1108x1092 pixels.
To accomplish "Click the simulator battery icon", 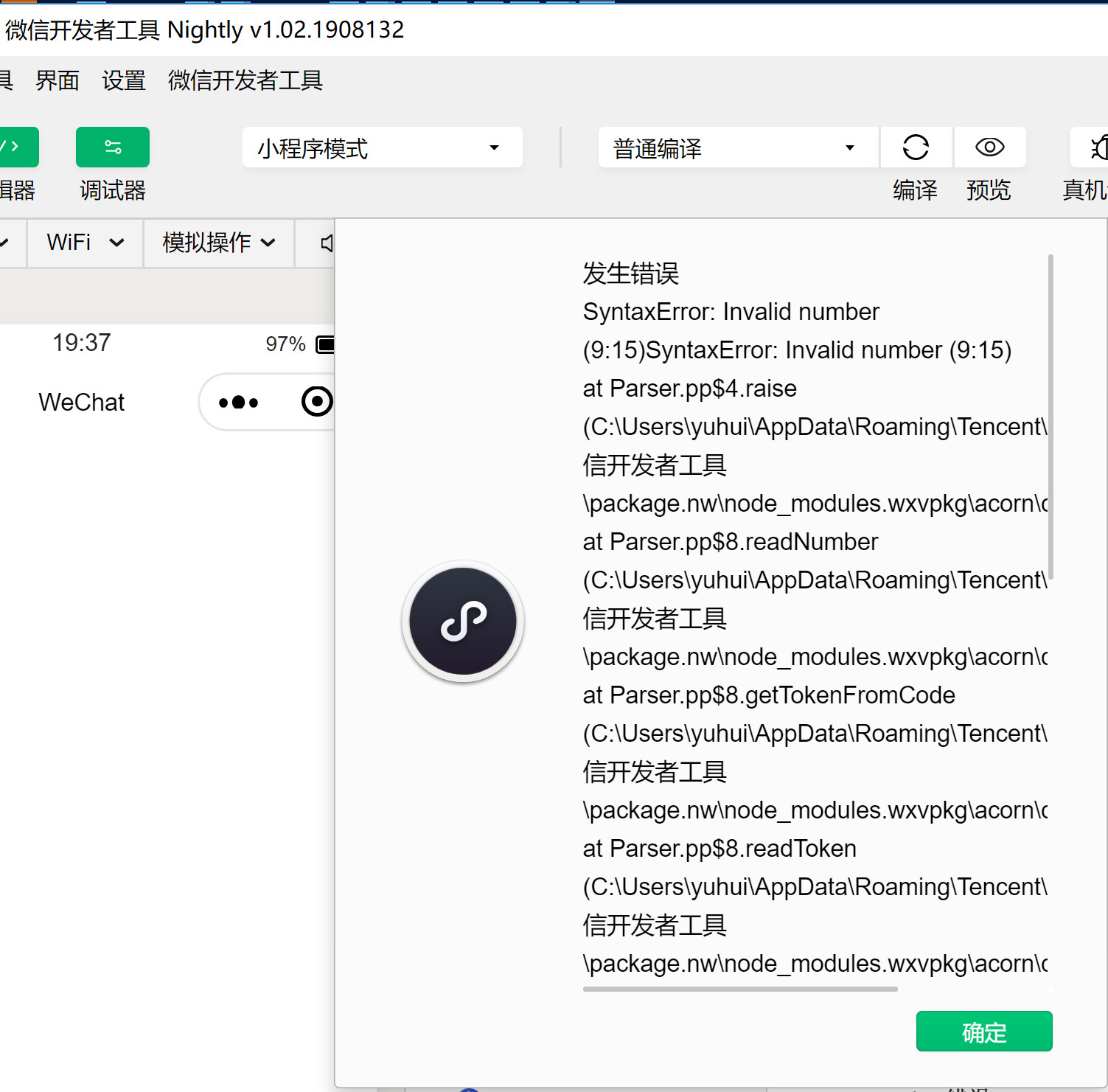I will click(325, 344).
